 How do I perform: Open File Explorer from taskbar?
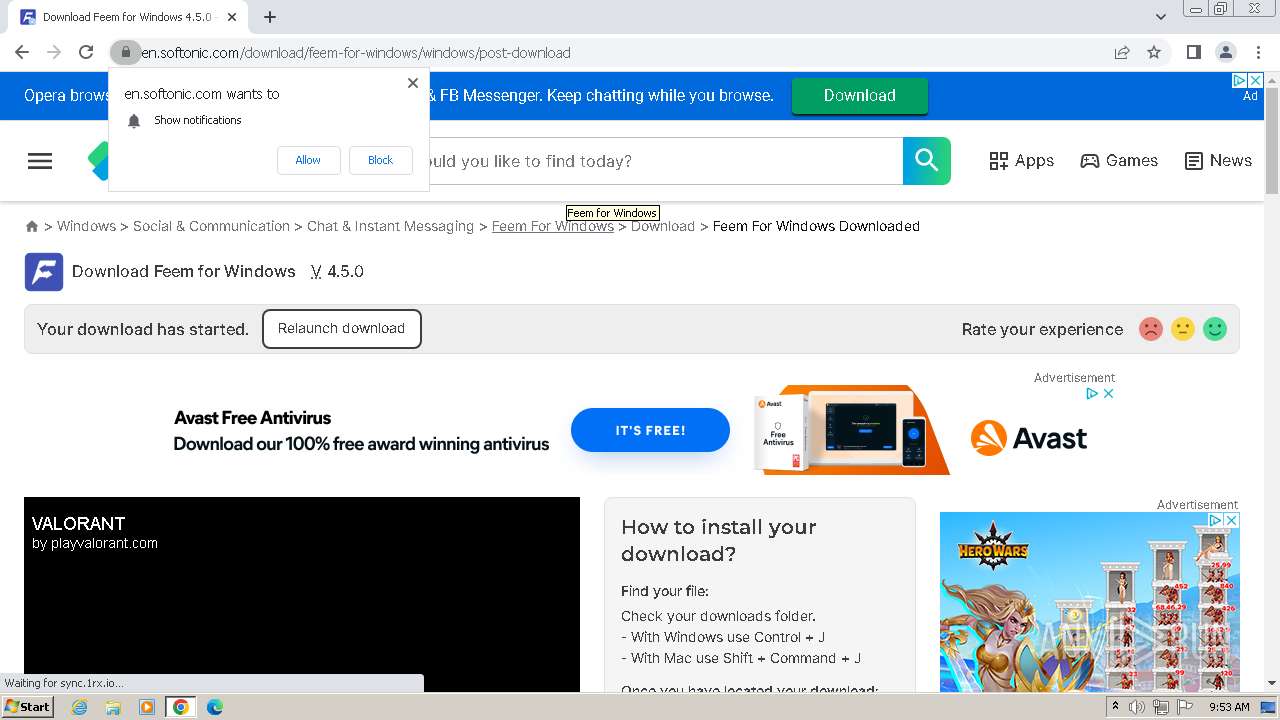coord(113,707)
